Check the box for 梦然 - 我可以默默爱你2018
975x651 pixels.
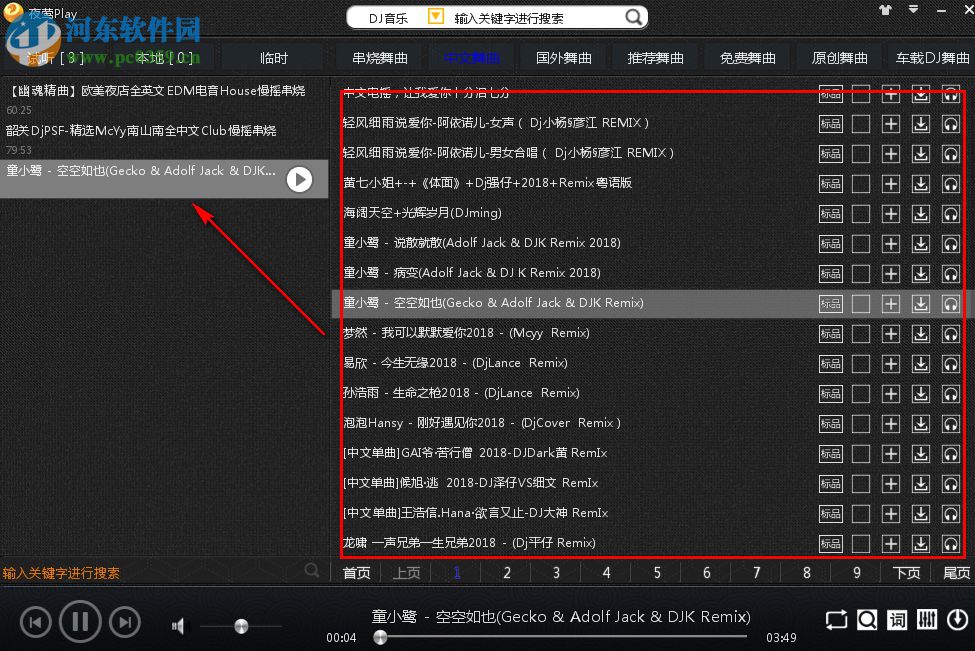point(861,334)
